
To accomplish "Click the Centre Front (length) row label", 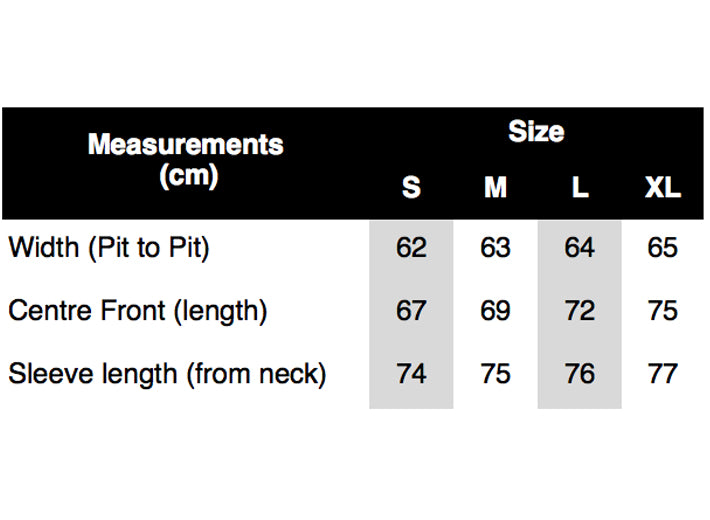I will tap(138, 311).
